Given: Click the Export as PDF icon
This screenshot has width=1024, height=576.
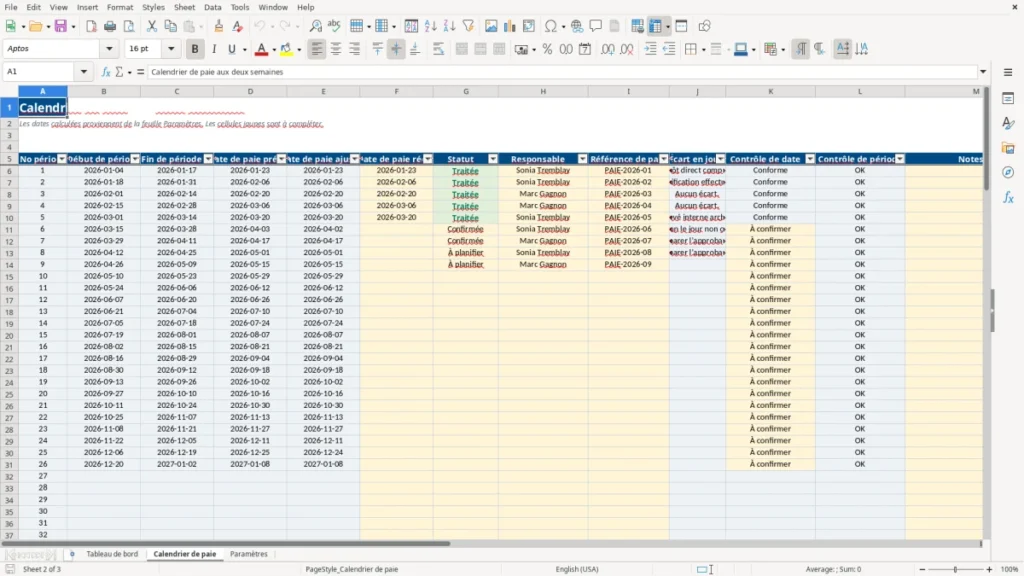Looking at the screenshot, I should click(91, 26).
